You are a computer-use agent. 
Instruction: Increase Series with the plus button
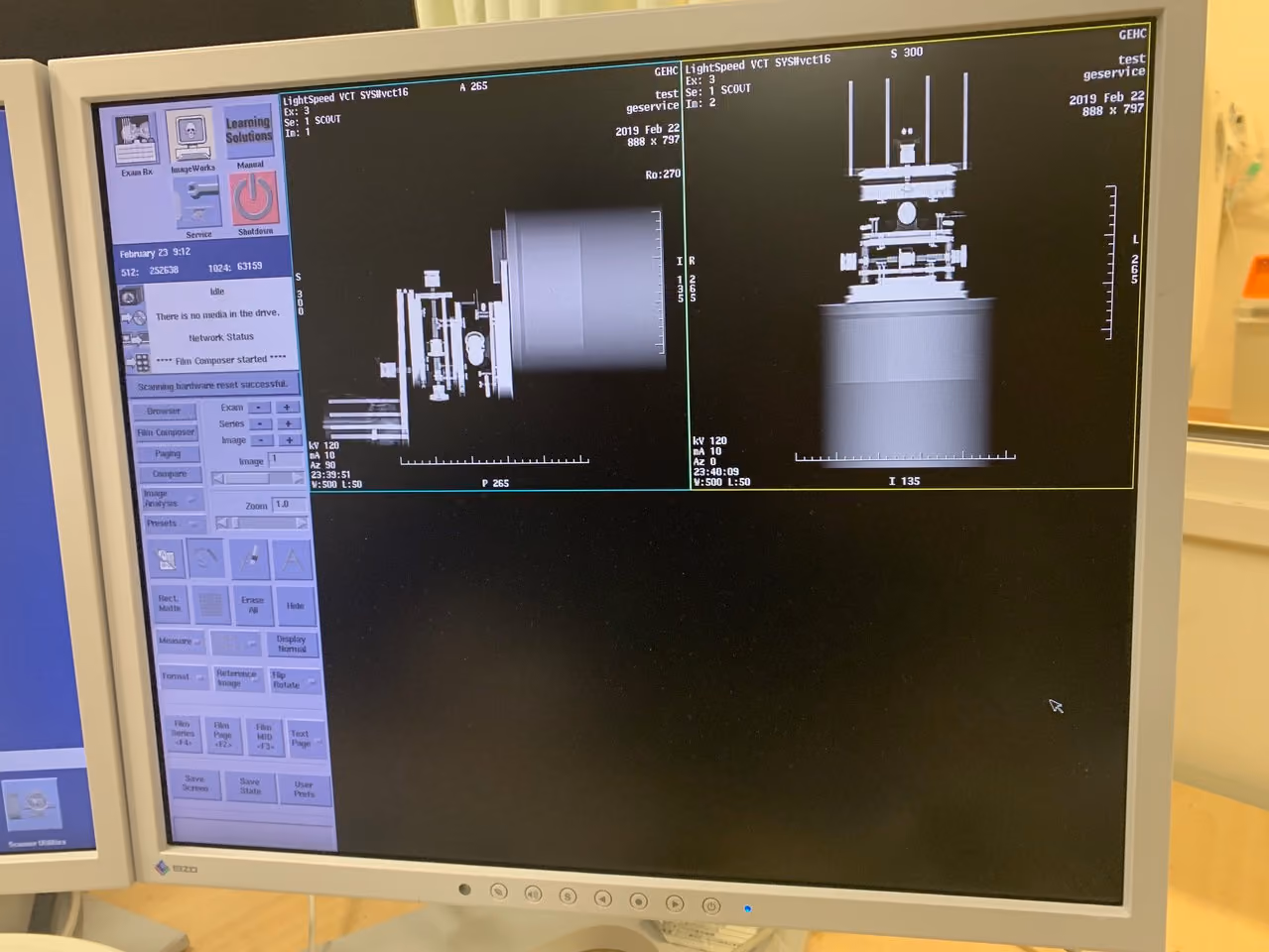coord(289,423)
